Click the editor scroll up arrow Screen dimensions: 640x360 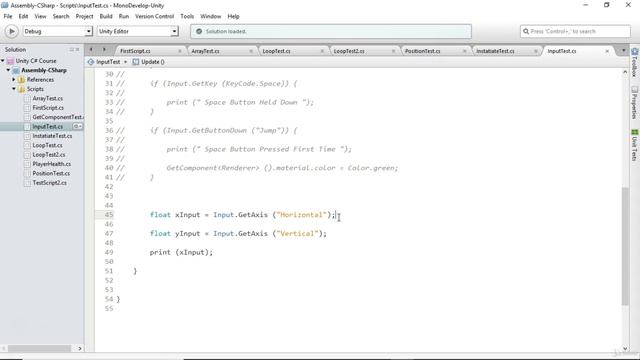tap(625, 72)
